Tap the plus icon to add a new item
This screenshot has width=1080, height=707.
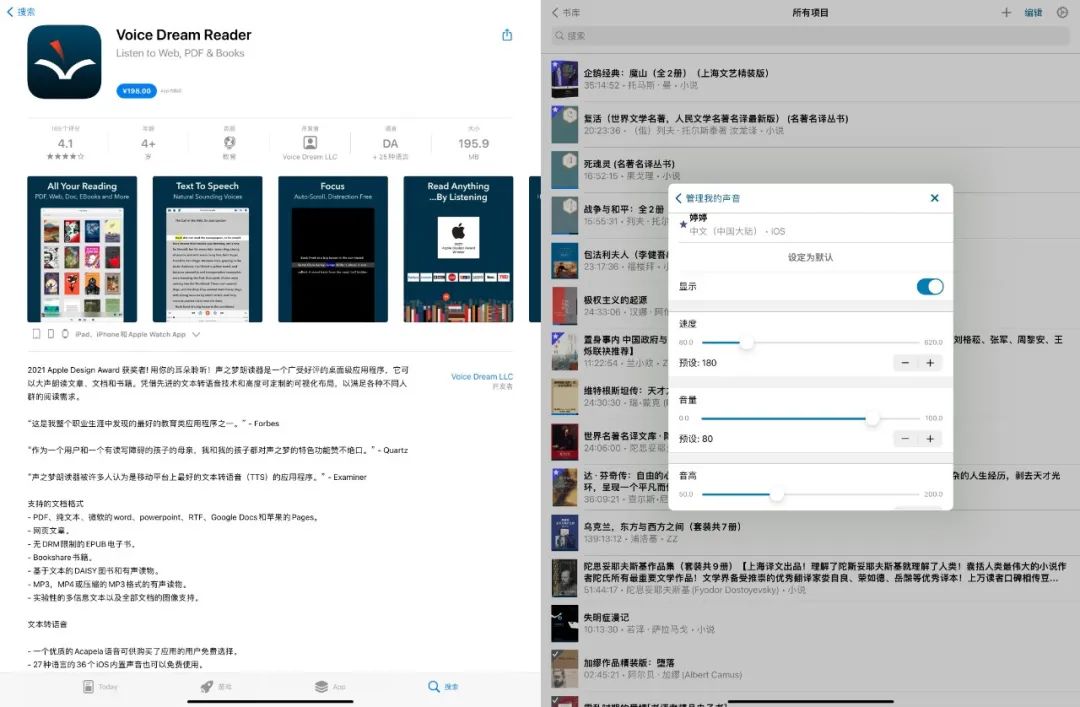[1007, 12]
